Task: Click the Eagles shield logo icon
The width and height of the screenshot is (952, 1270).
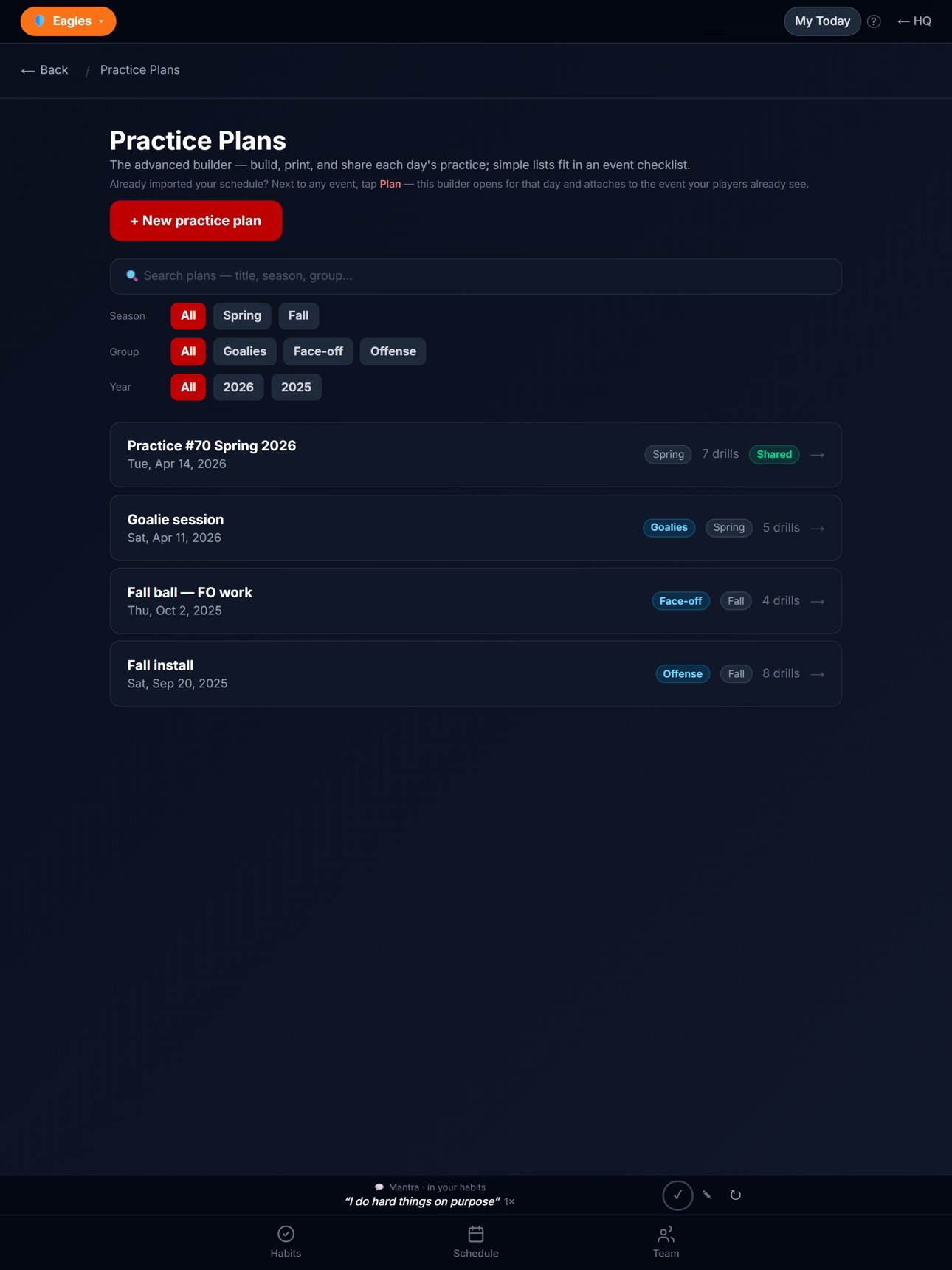Action: pyautogui.click(x=40, y=21)
